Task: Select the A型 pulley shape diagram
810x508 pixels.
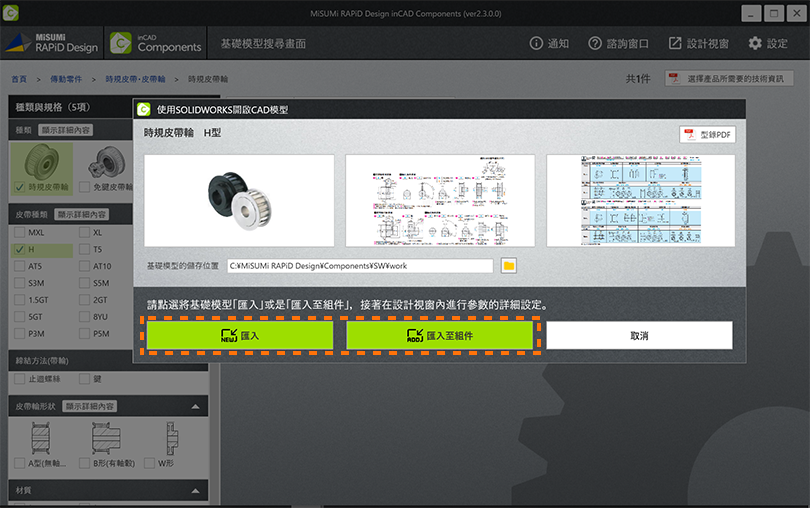Action: point(41,438)
